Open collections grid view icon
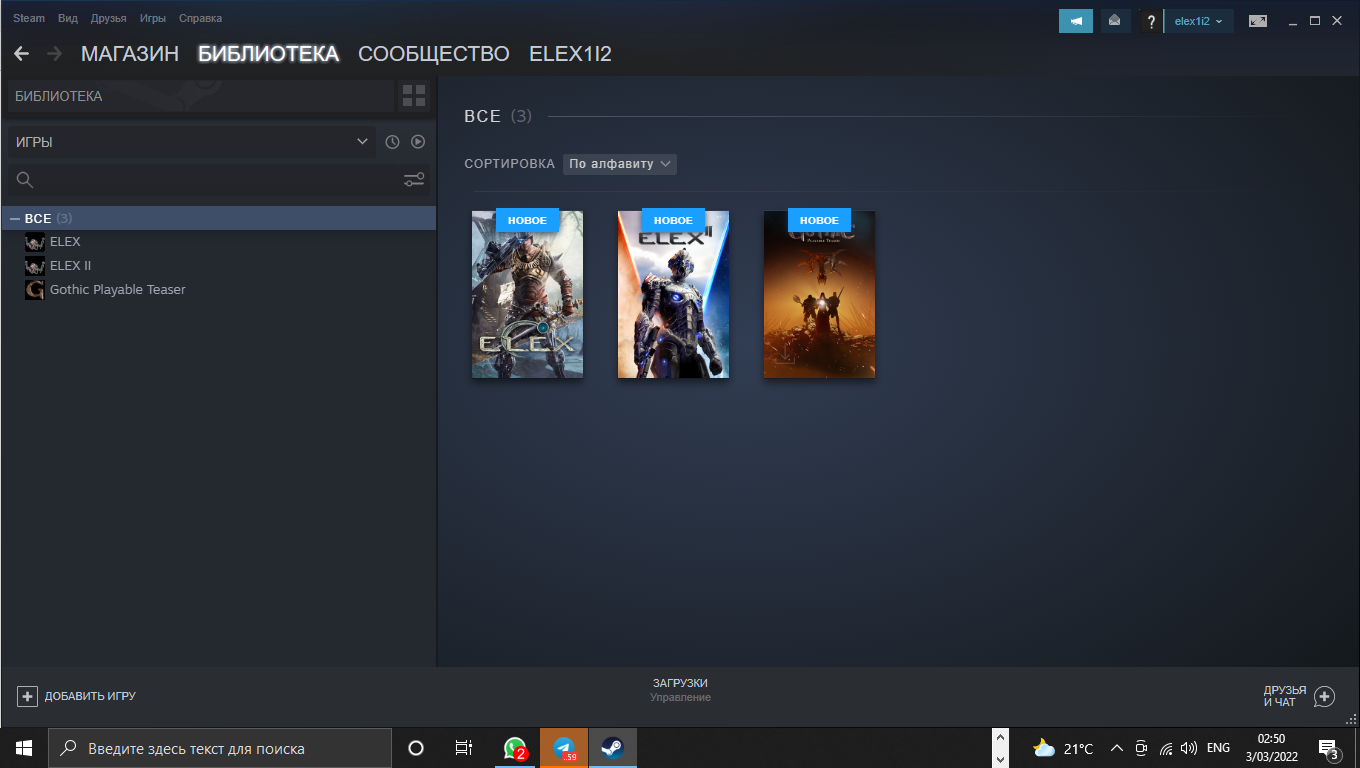Viewport: 1360px width, 768px height. (414, 96)
